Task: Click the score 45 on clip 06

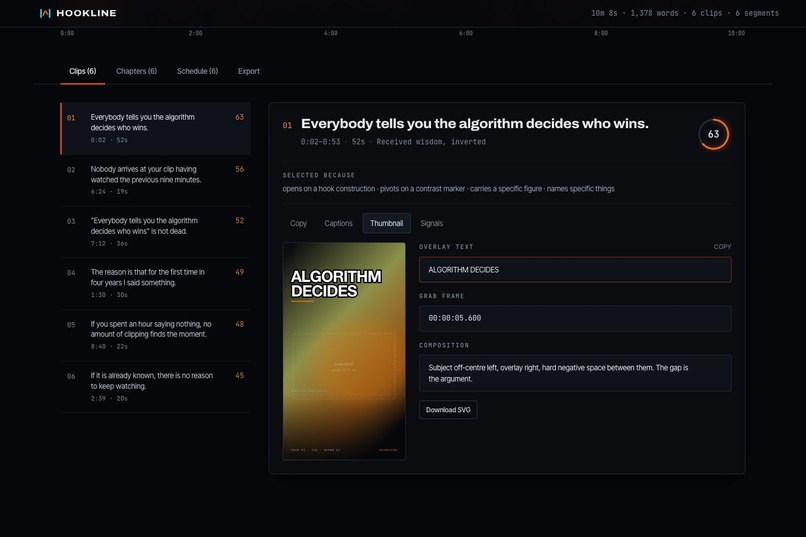Action: [x=240, y=376]
